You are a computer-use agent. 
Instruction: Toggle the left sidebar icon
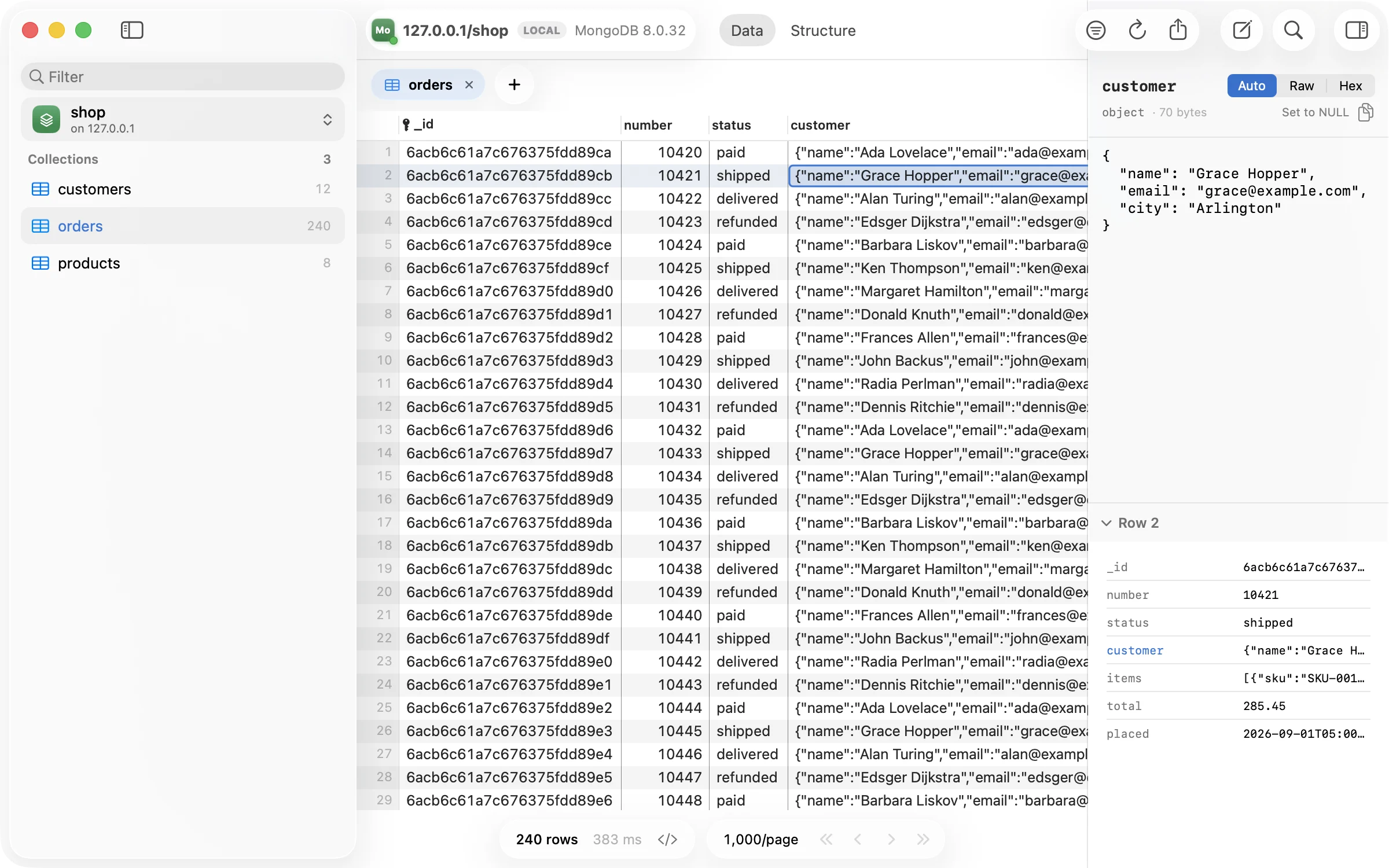tap(132, 30)
